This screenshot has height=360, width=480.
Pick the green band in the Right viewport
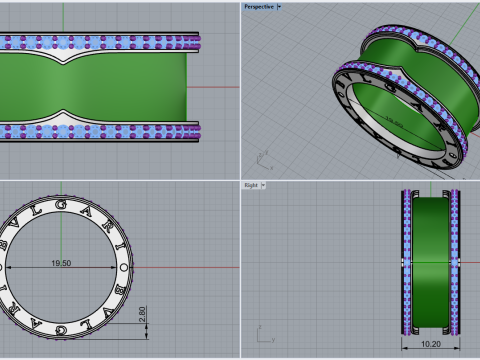[431, 263]
